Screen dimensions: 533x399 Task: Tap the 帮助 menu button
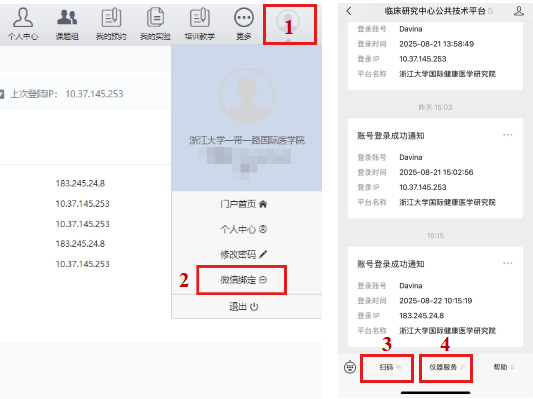click(504, 367)
